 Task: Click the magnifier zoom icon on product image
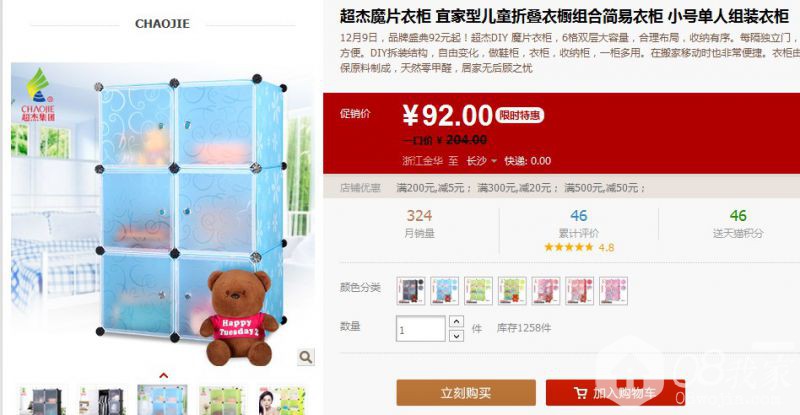pyautogui.click(x=306, y=357)
